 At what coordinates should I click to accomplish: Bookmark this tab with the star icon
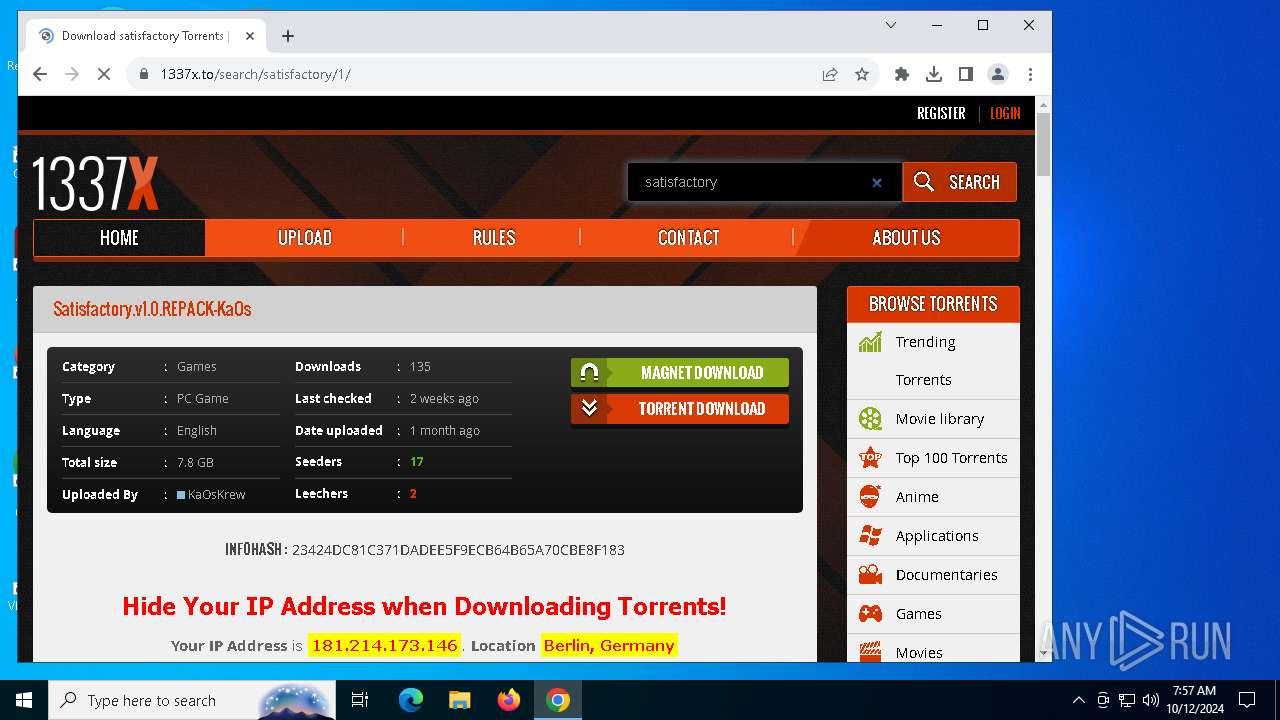[x=862, y=74]
